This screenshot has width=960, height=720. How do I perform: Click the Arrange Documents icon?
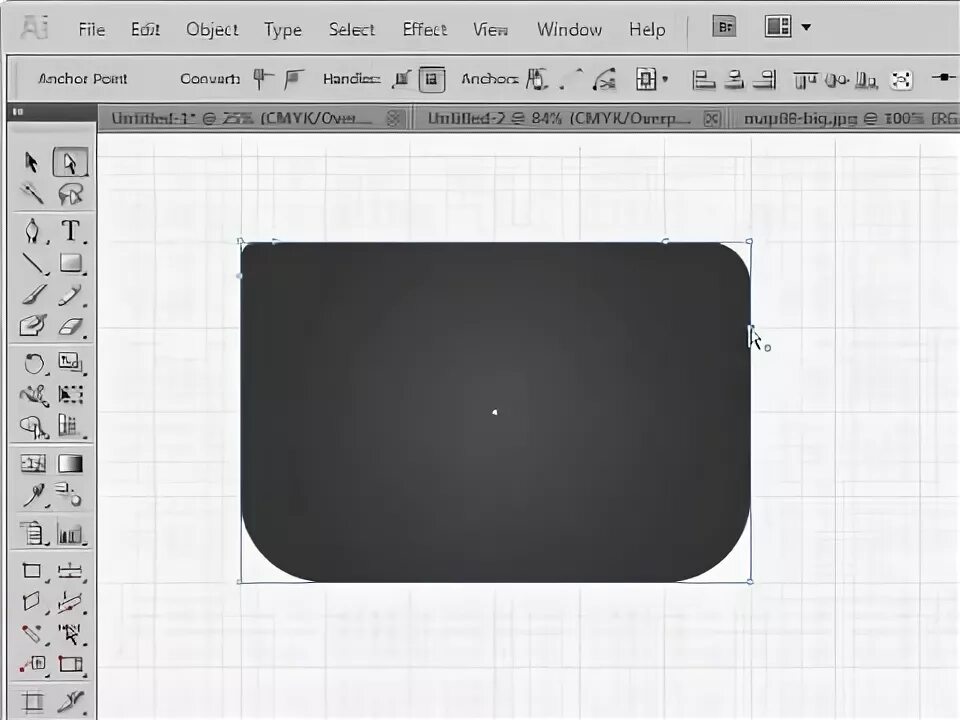pyautogui.click(x=778, y=26)
